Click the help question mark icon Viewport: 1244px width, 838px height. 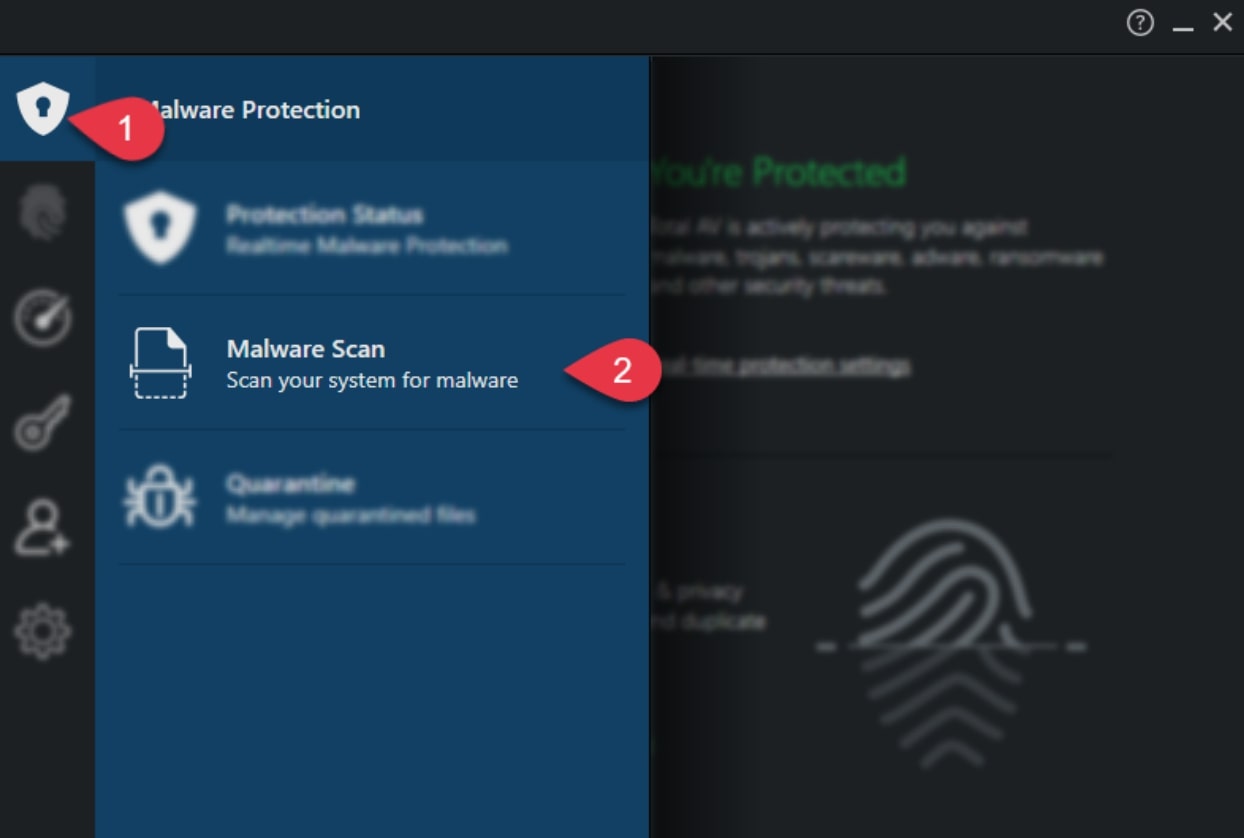point(1139,21)
